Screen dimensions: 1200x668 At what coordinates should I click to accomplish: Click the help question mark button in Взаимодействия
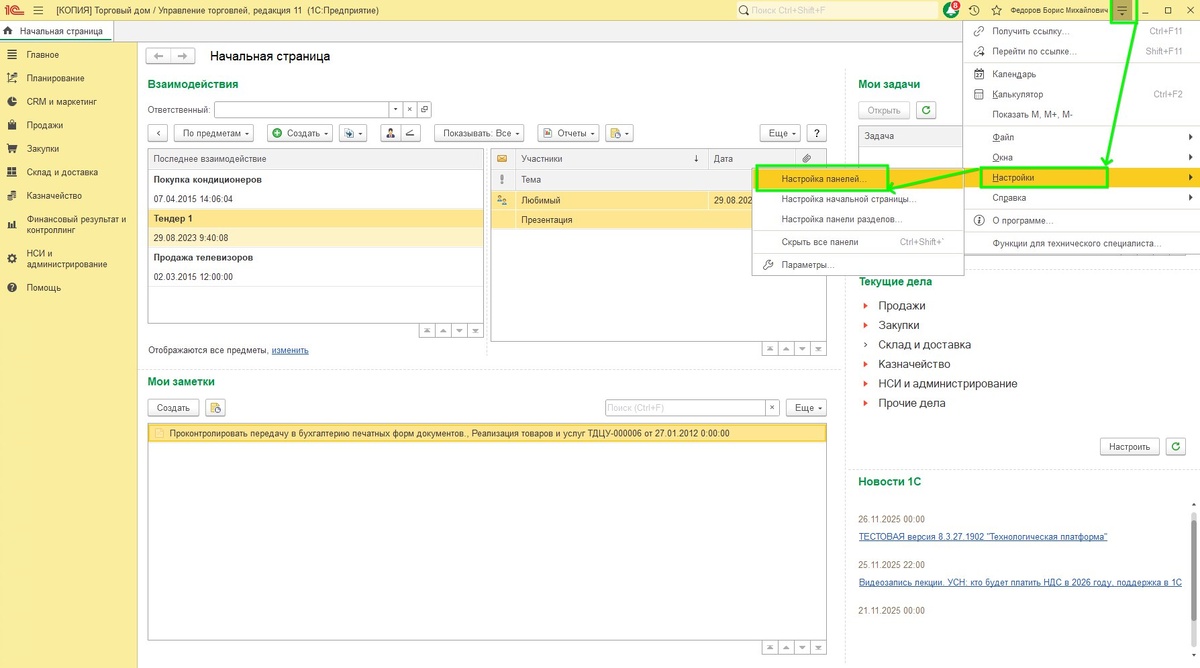817,133
